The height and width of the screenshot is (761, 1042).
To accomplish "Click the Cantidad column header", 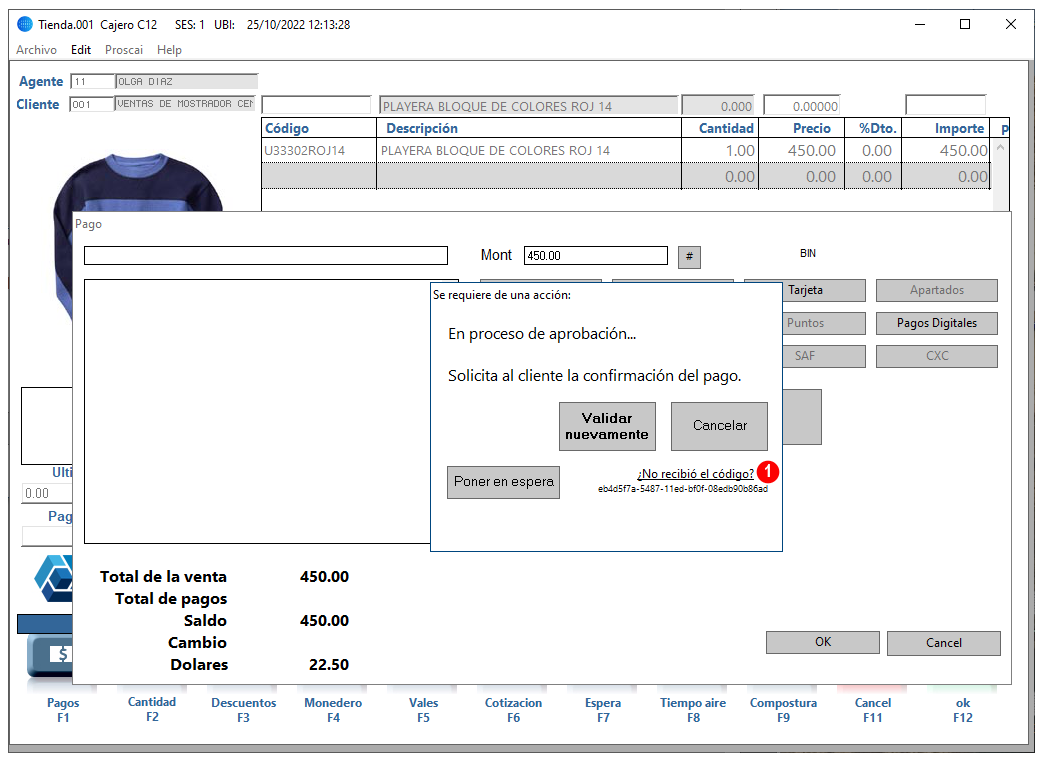I will pos(720,128).
